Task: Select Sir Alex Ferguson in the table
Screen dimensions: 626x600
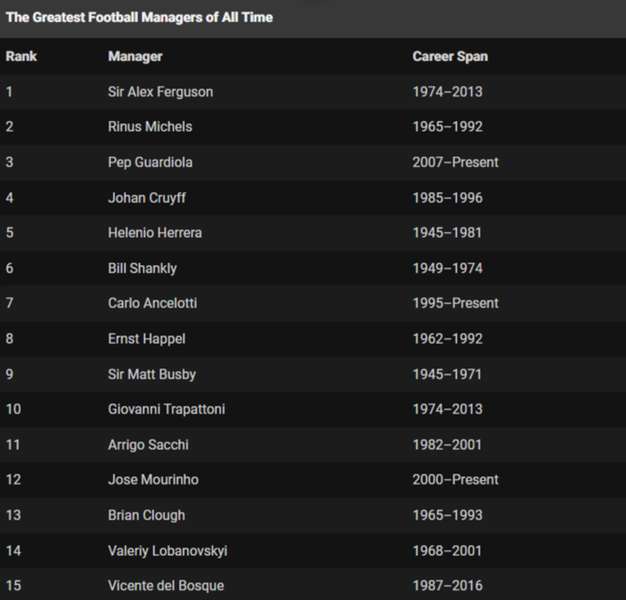Action: pos(160,92)
